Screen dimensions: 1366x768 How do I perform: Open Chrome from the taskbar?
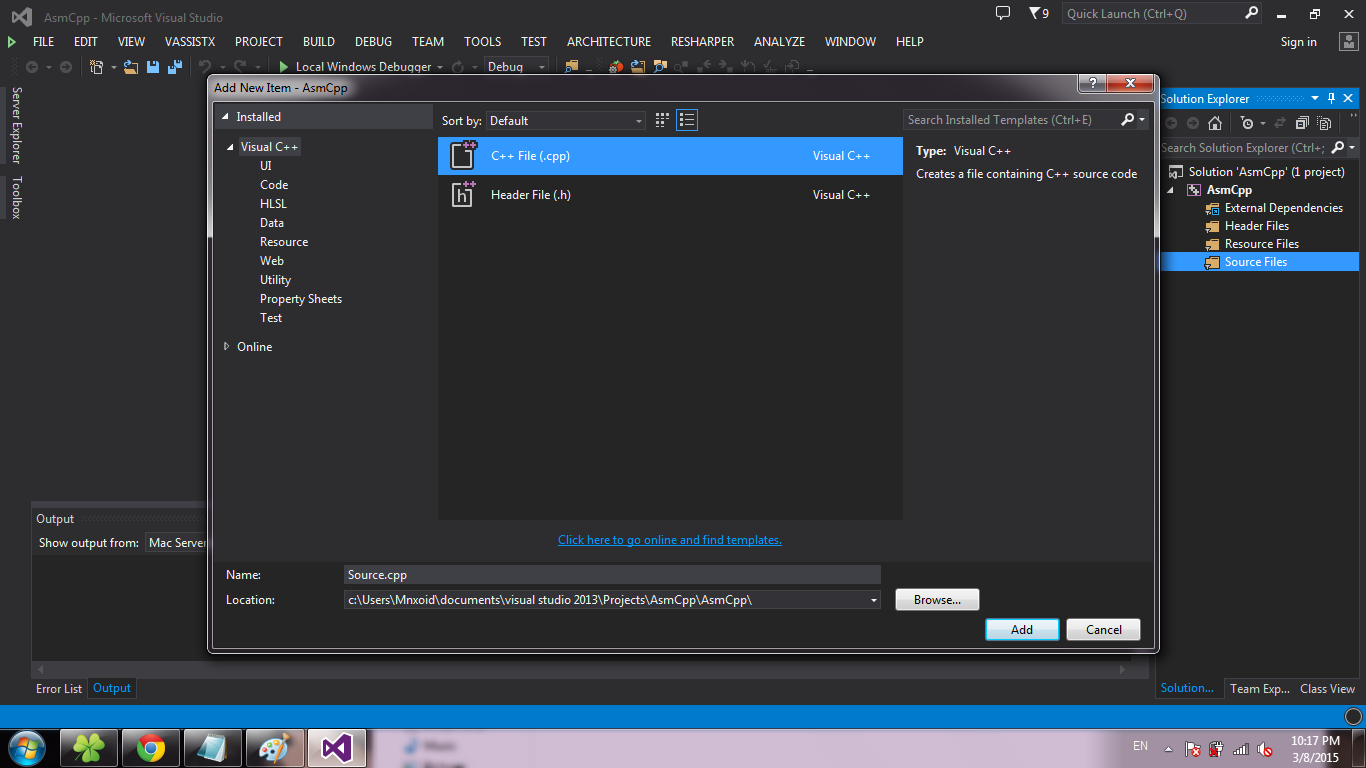point(151,748)
